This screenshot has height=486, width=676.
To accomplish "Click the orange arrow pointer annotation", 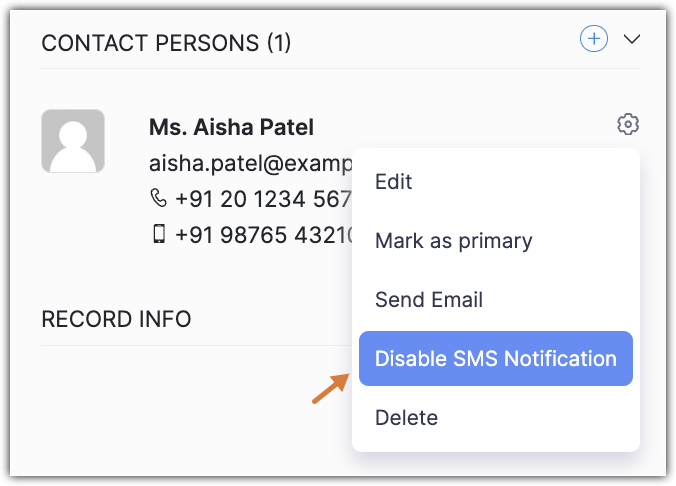I will tap(329, 386).
